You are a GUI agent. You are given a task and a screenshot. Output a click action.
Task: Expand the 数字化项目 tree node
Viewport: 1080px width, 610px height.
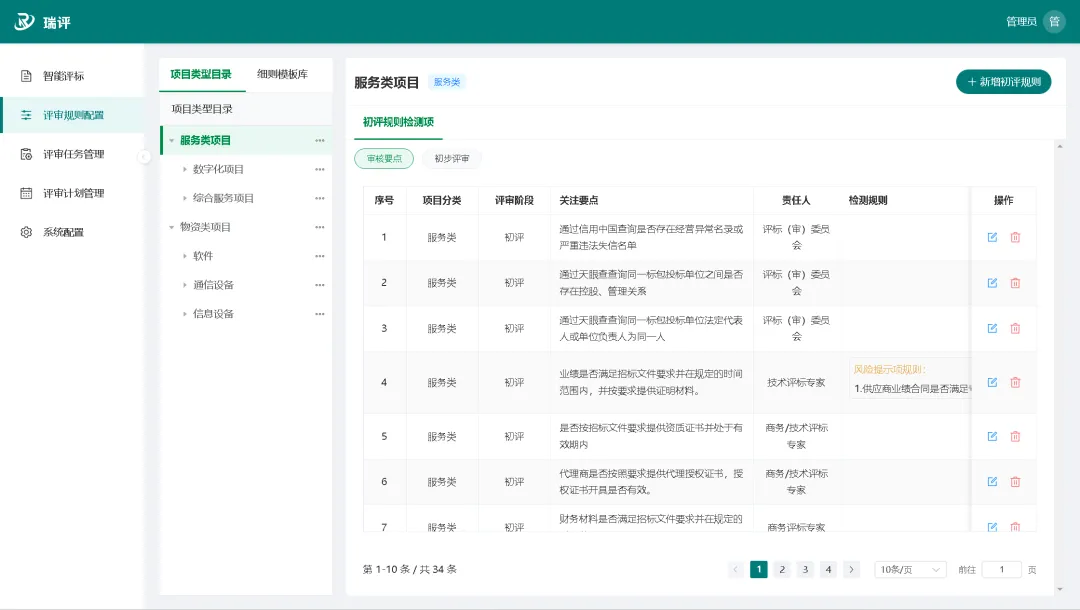(185, 169)
